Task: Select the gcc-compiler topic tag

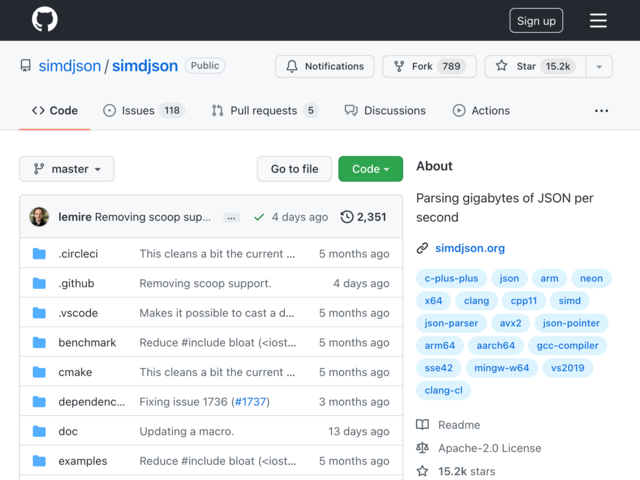Action: (x=567, y=346)
